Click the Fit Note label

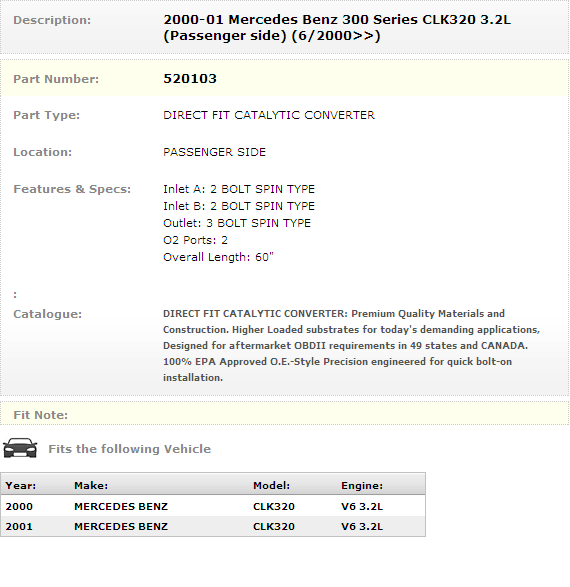[x=40, y=415]
